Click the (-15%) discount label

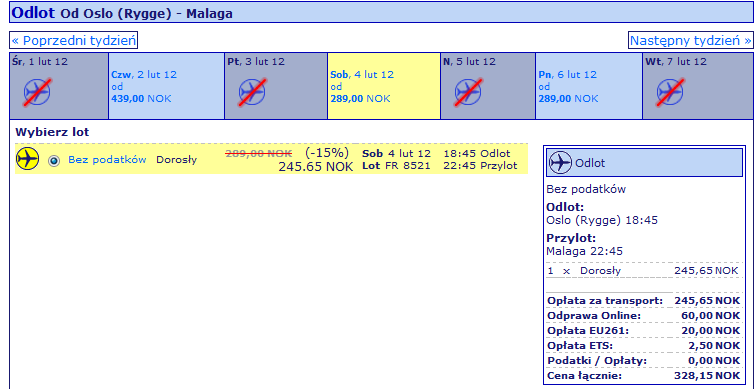(327, 153)
